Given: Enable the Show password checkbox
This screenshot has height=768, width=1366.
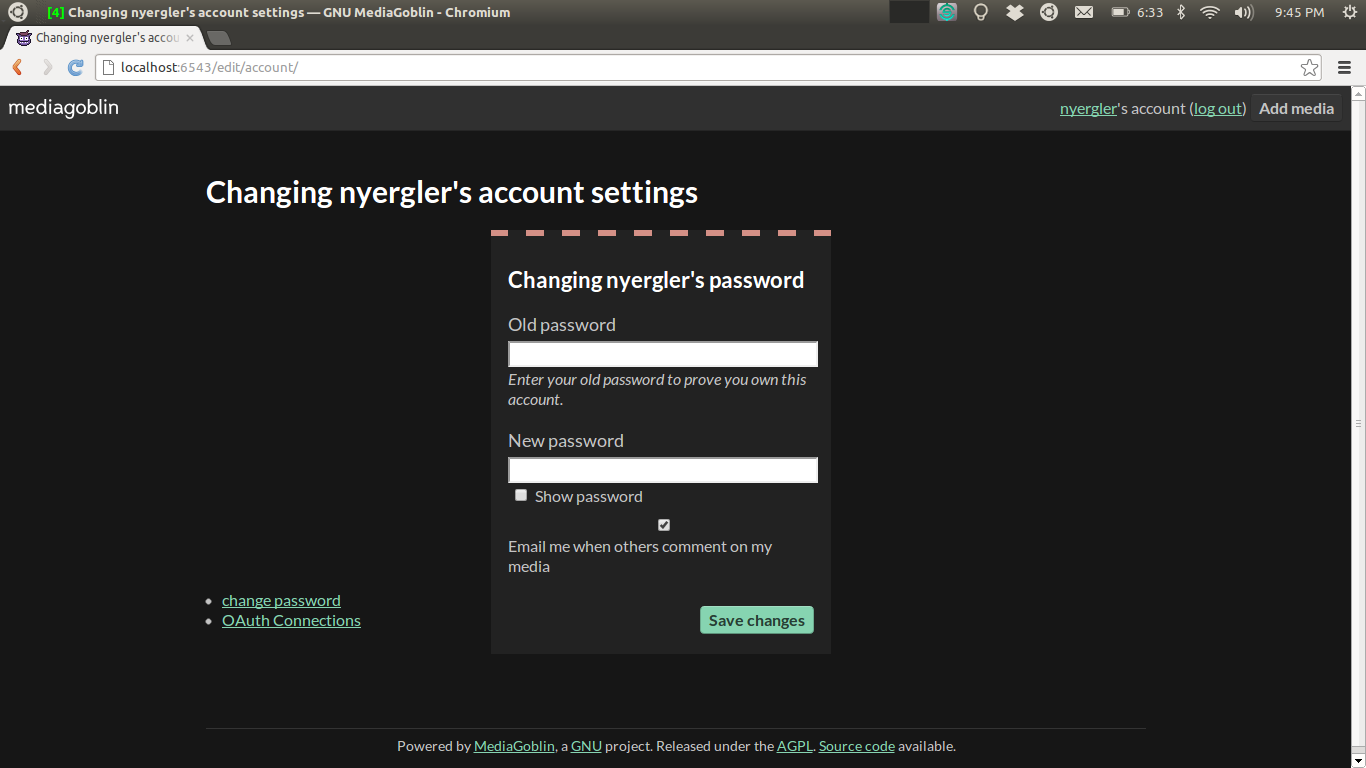Looking at the screenshot, I should (x=521, y=496).
